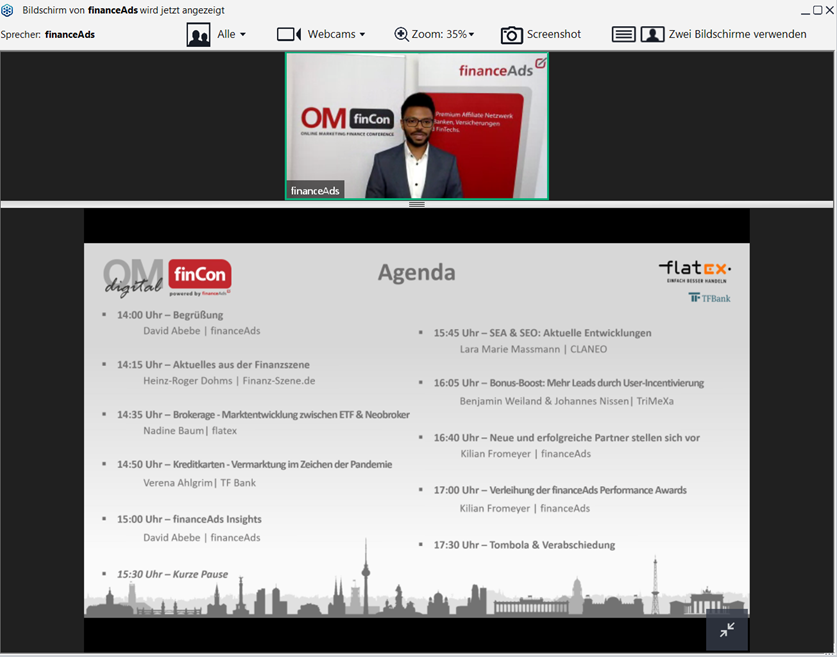Click the edit icon on webcam corner
The height and width of the screenshot is (657, 837).
(x=540, y=63)
